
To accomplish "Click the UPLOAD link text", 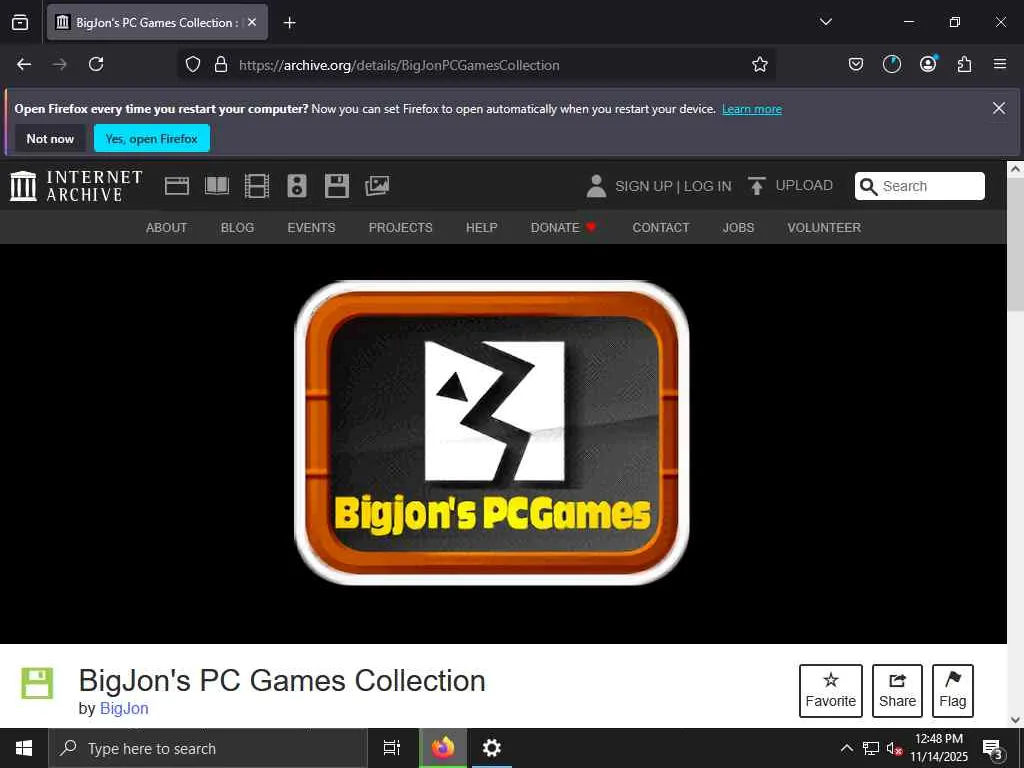I will tap(804, 185).
